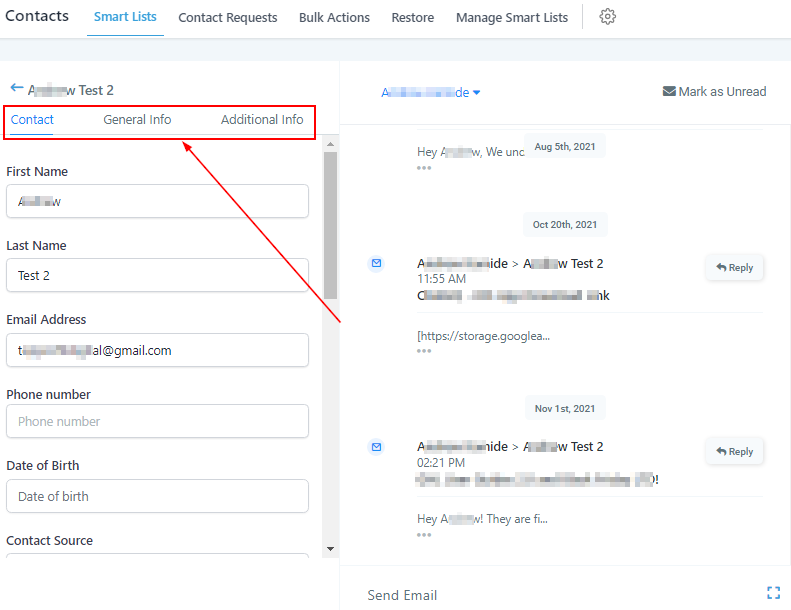Open the Bulk Actions menu
This screenshot has height=610, width=791.
(334, 18)
